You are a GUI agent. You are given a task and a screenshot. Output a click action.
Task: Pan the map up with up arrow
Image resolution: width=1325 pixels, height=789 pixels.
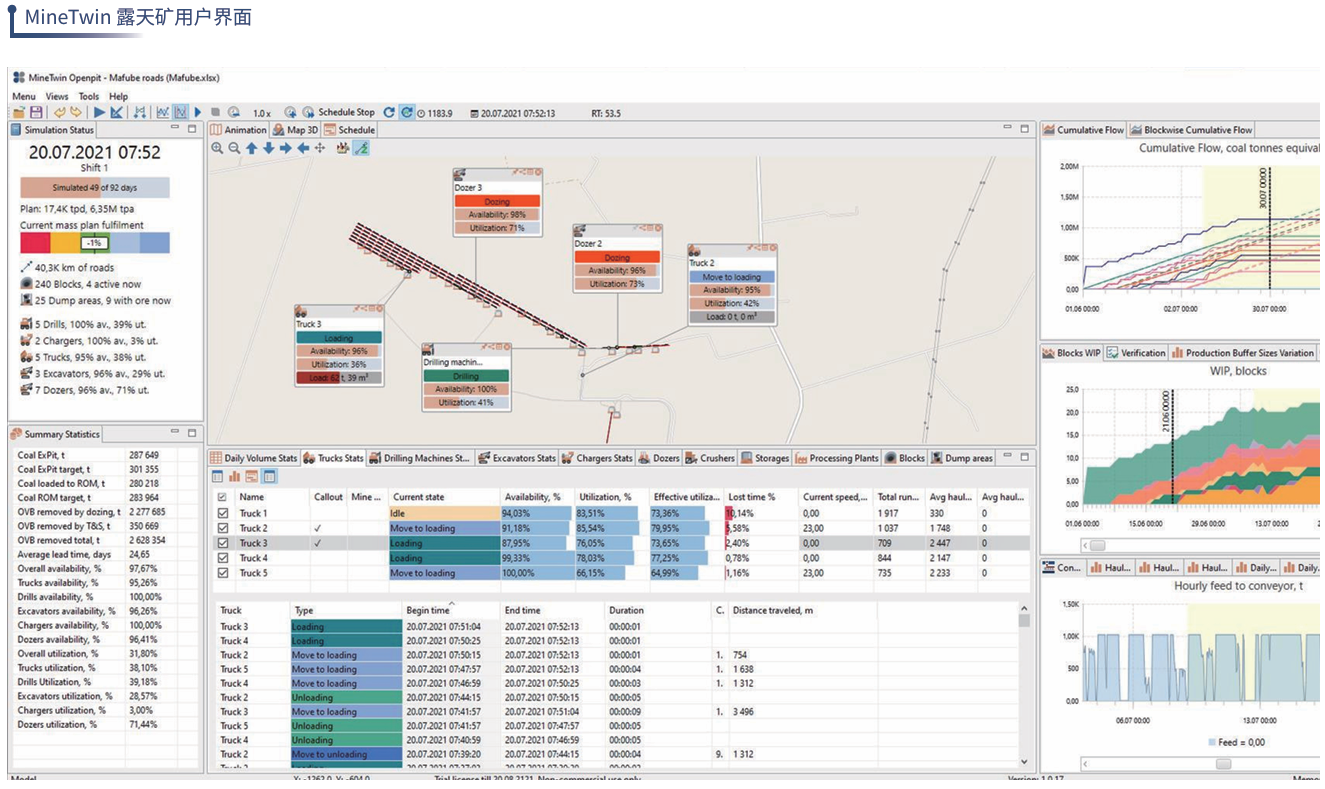coord(252,148)
